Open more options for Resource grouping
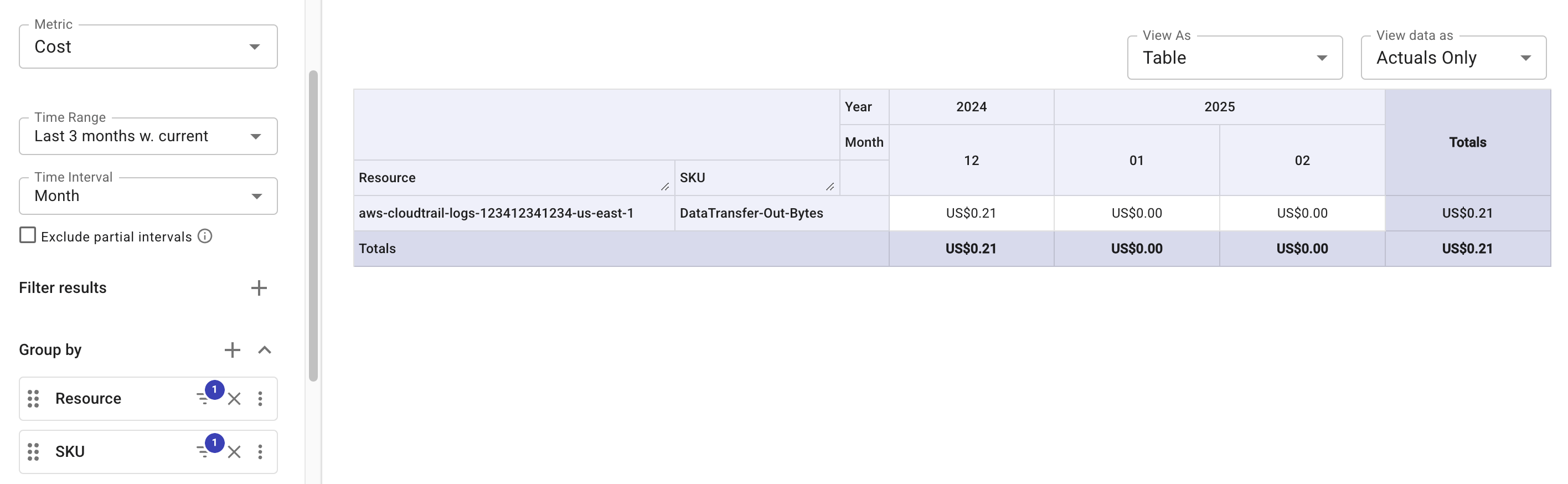 (260, 399)
